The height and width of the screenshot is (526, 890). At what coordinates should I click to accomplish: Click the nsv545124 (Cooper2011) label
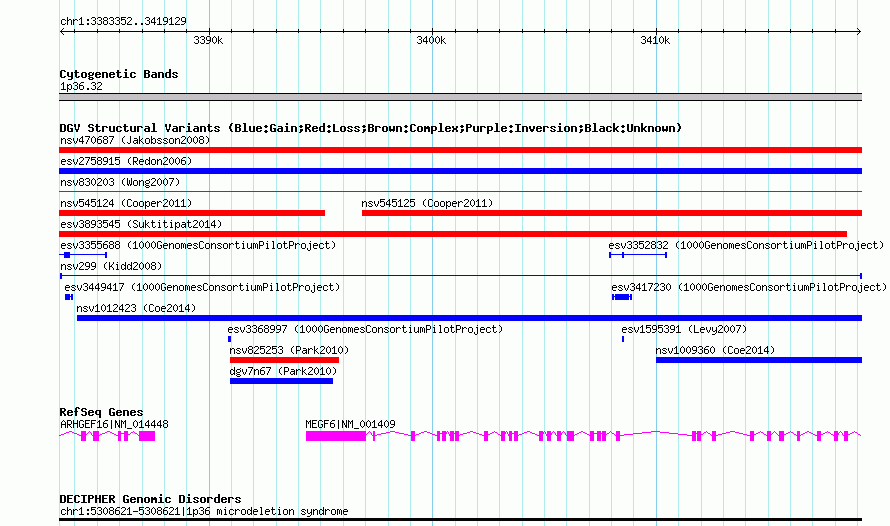[x=126, y=203]
